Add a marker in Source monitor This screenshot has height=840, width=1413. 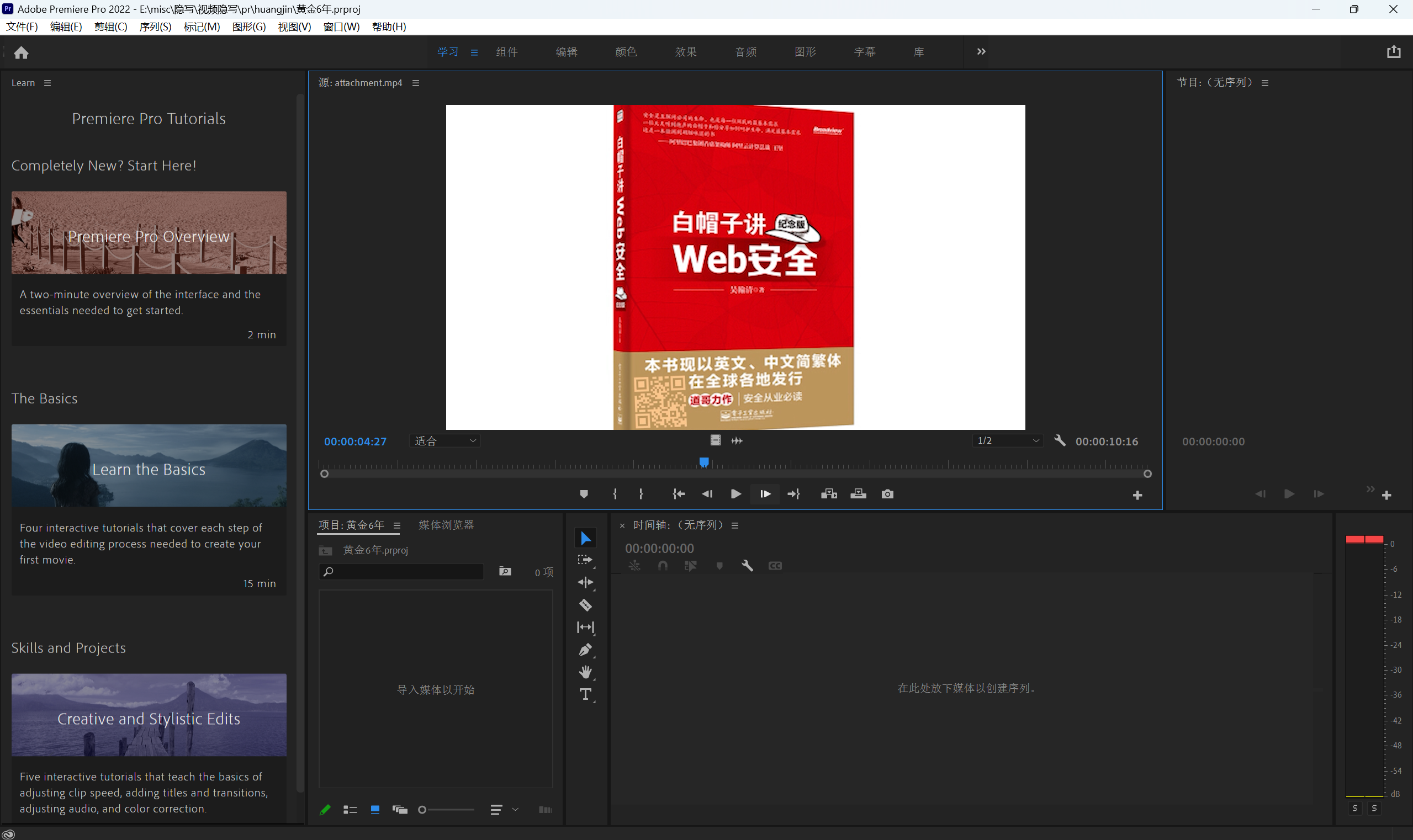click(x=584, y=494)
